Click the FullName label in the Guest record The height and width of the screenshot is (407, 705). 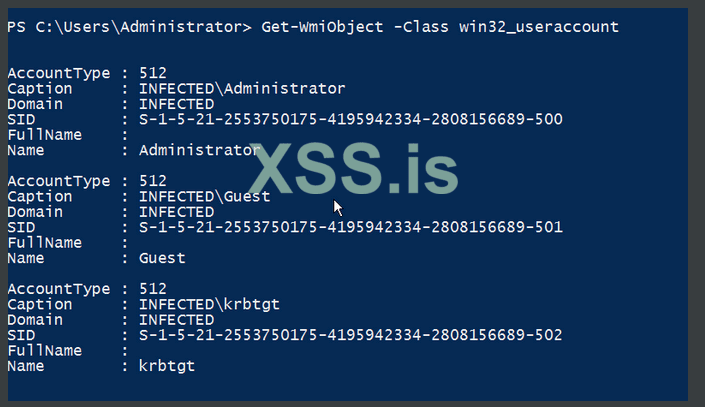click(44, 242)
